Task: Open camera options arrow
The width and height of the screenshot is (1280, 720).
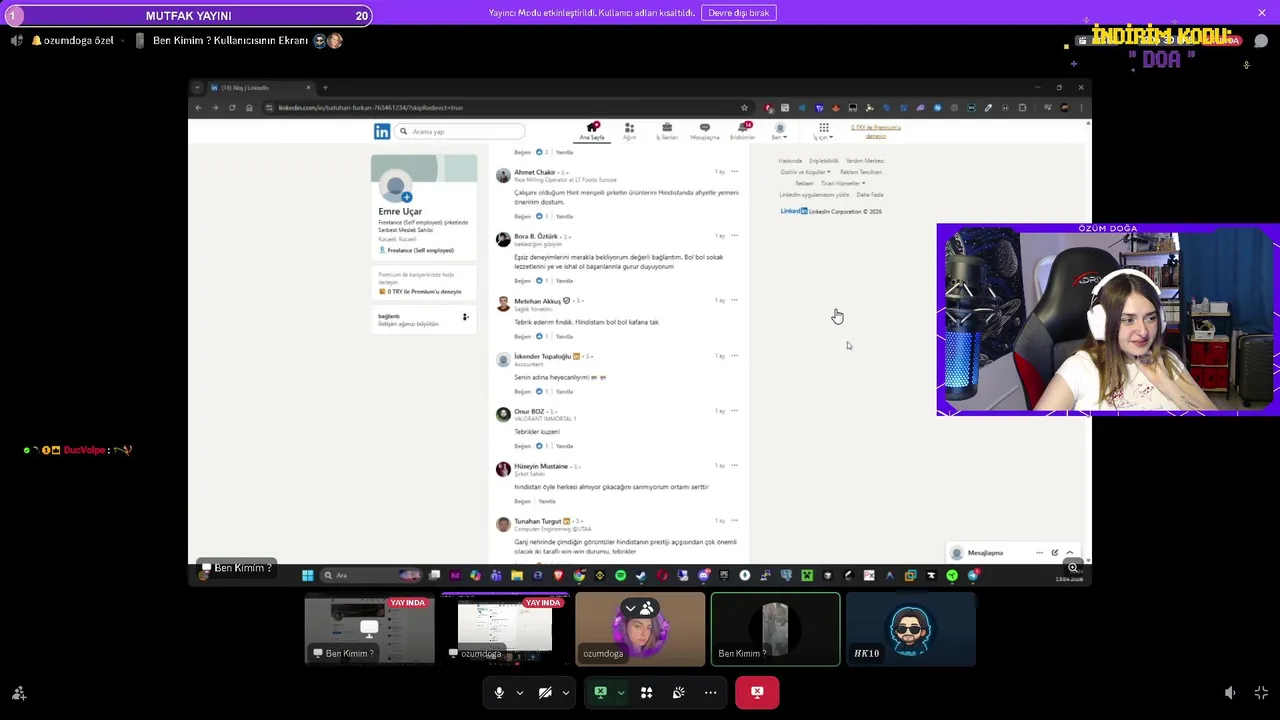Action: point(565,692)
